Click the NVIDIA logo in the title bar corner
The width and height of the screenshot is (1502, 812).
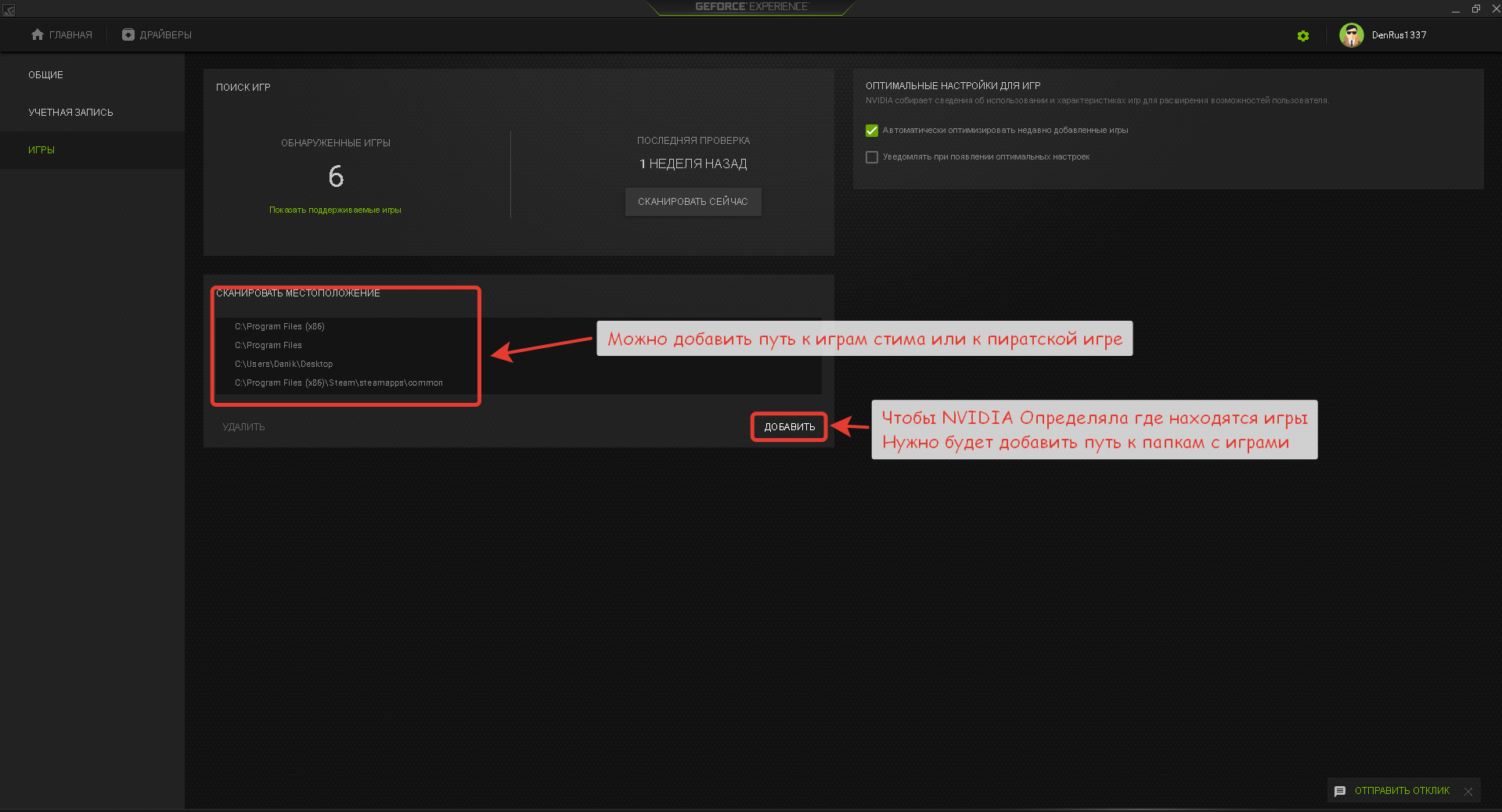[x=9, y=9]
